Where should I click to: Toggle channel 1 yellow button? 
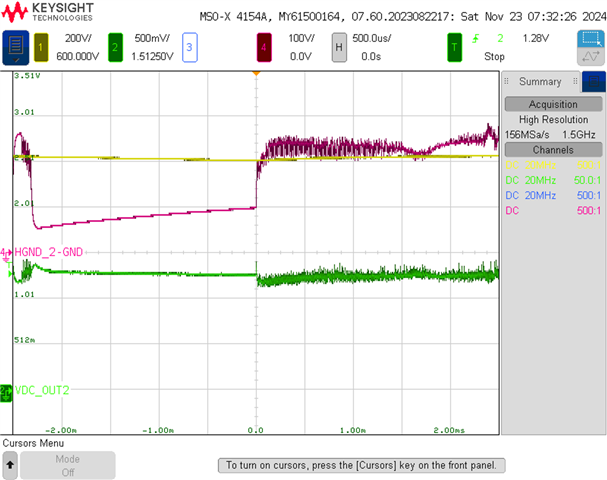click(x=41, y=48)
